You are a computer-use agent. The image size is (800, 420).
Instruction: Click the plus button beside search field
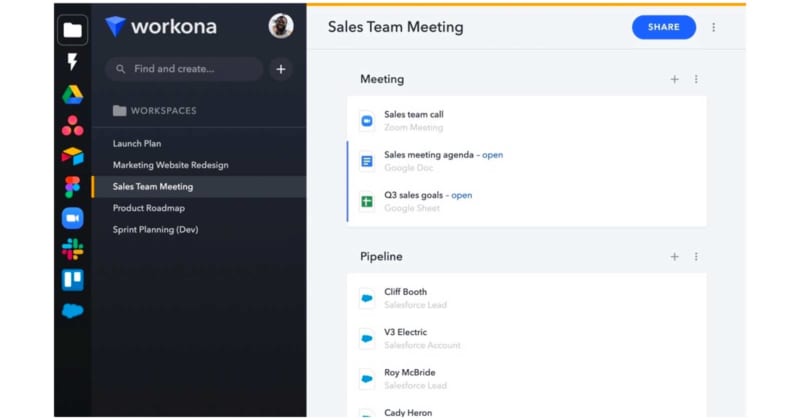tap(281, 69)
